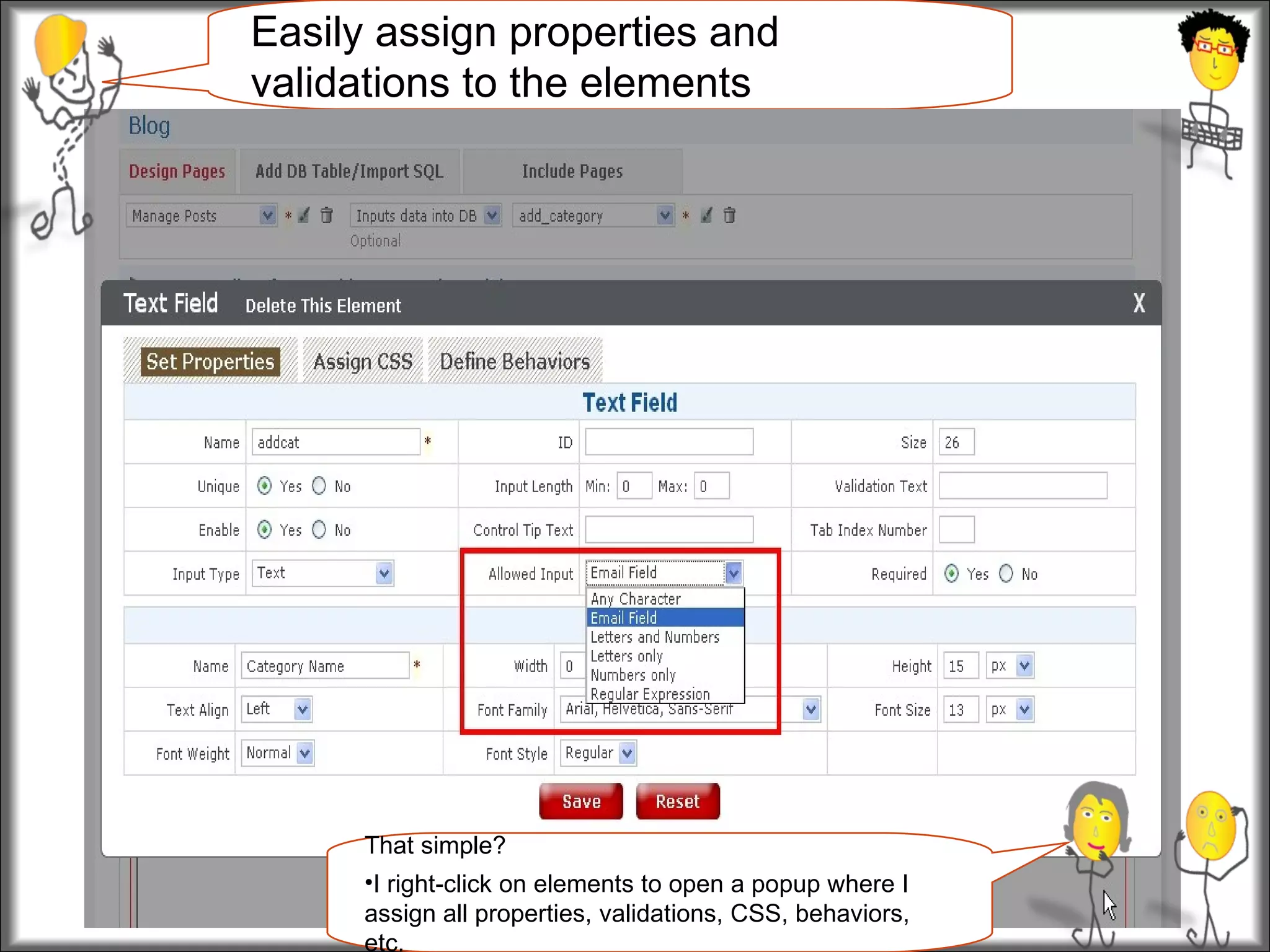Click the empty ID input field
Image resolution: width=1270 pixels, height=952 pixels.
tap(670, 442)
